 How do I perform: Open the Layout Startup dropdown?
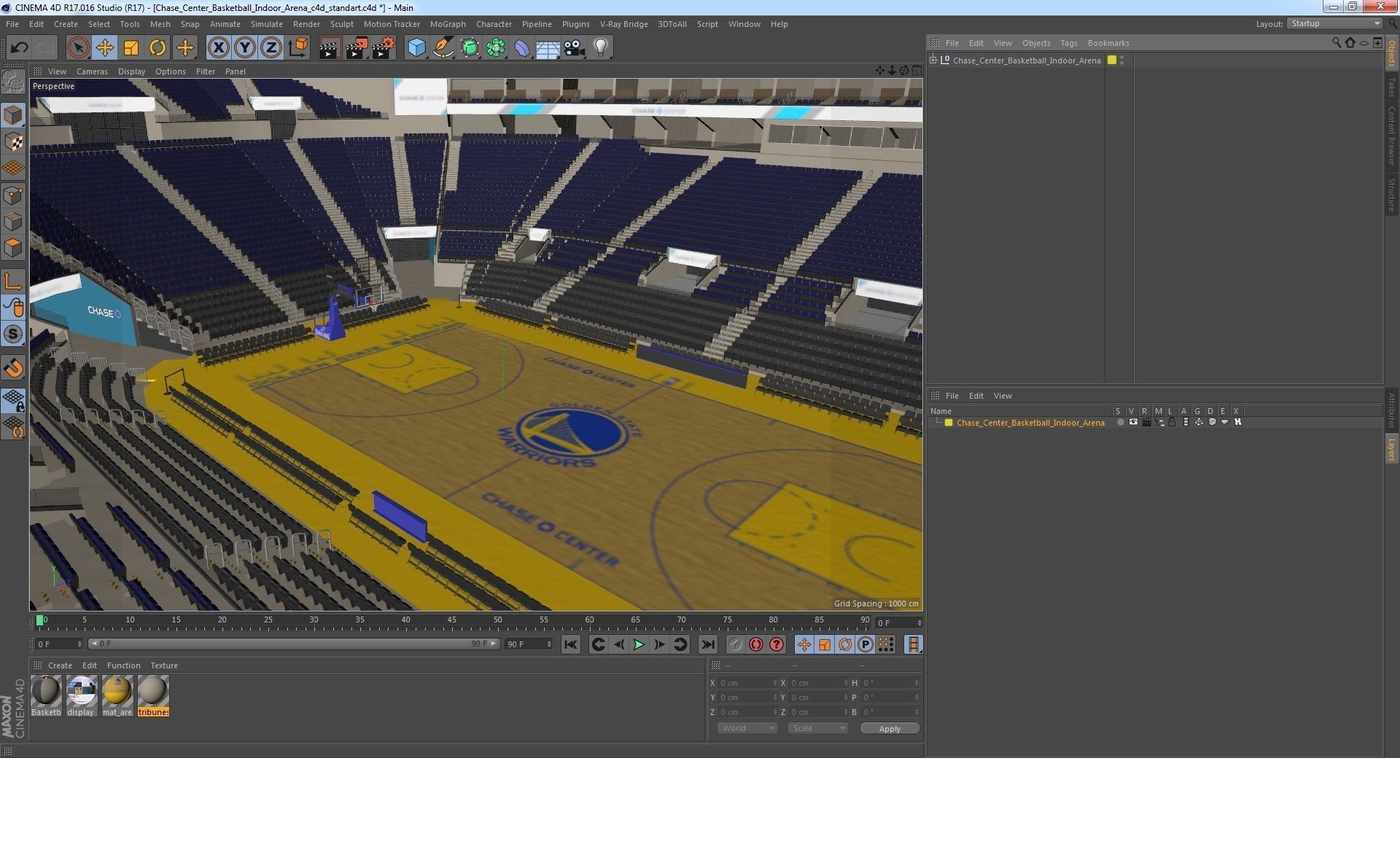pos(1335,23)
